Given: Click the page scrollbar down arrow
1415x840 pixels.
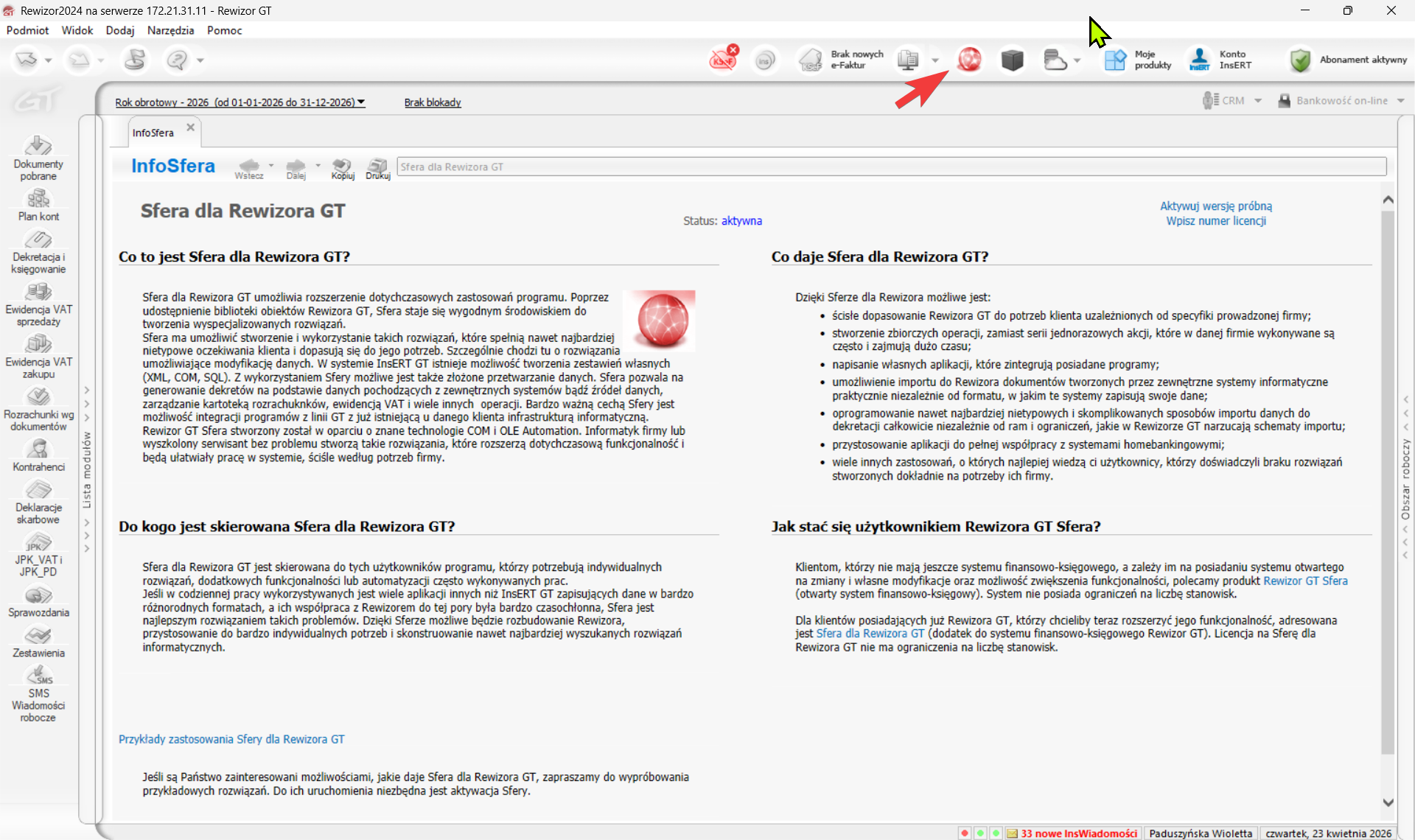Looking at the screenshot, I should [1388, 802].
